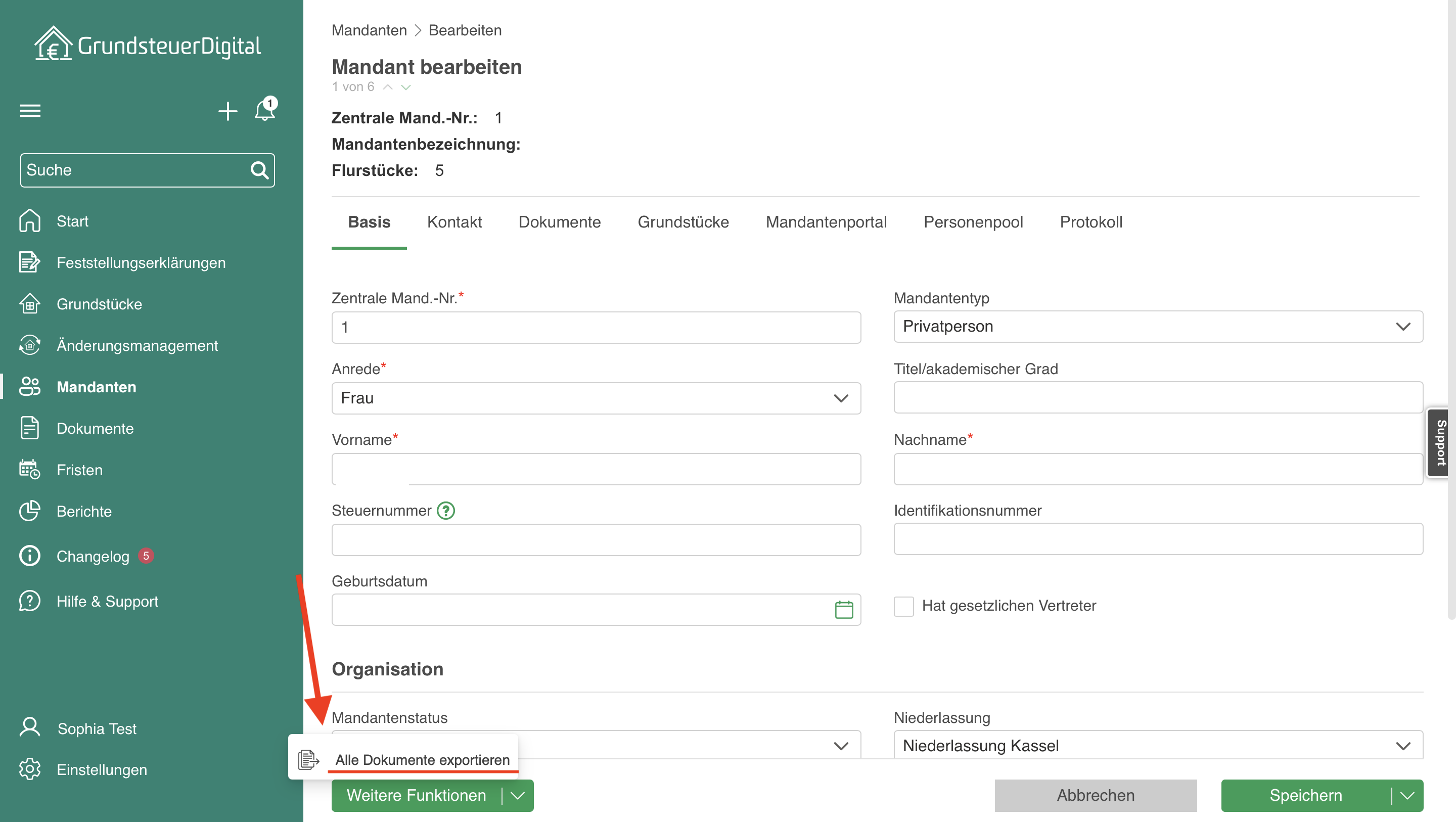The width and height of the screenshot is (1456, 822).
Task: Go to Start in the sidebar
Action: tap(72, 221)
